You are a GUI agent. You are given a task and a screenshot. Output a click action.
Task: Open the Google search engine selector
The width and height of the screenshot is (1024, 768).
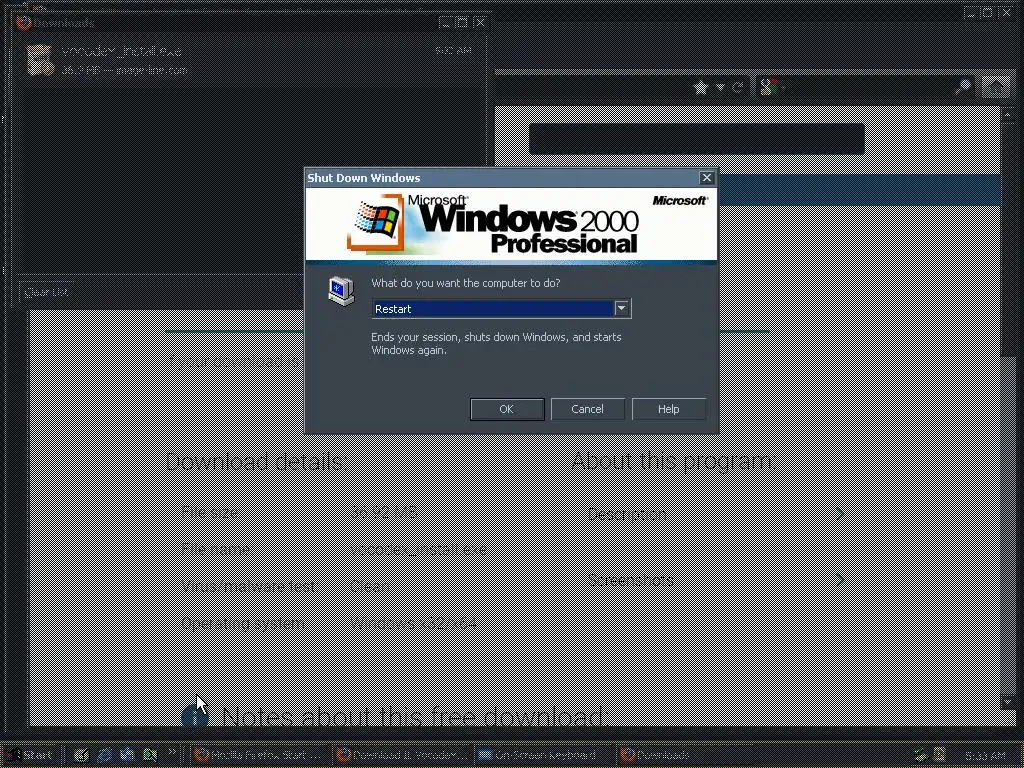tap(772, 87)
